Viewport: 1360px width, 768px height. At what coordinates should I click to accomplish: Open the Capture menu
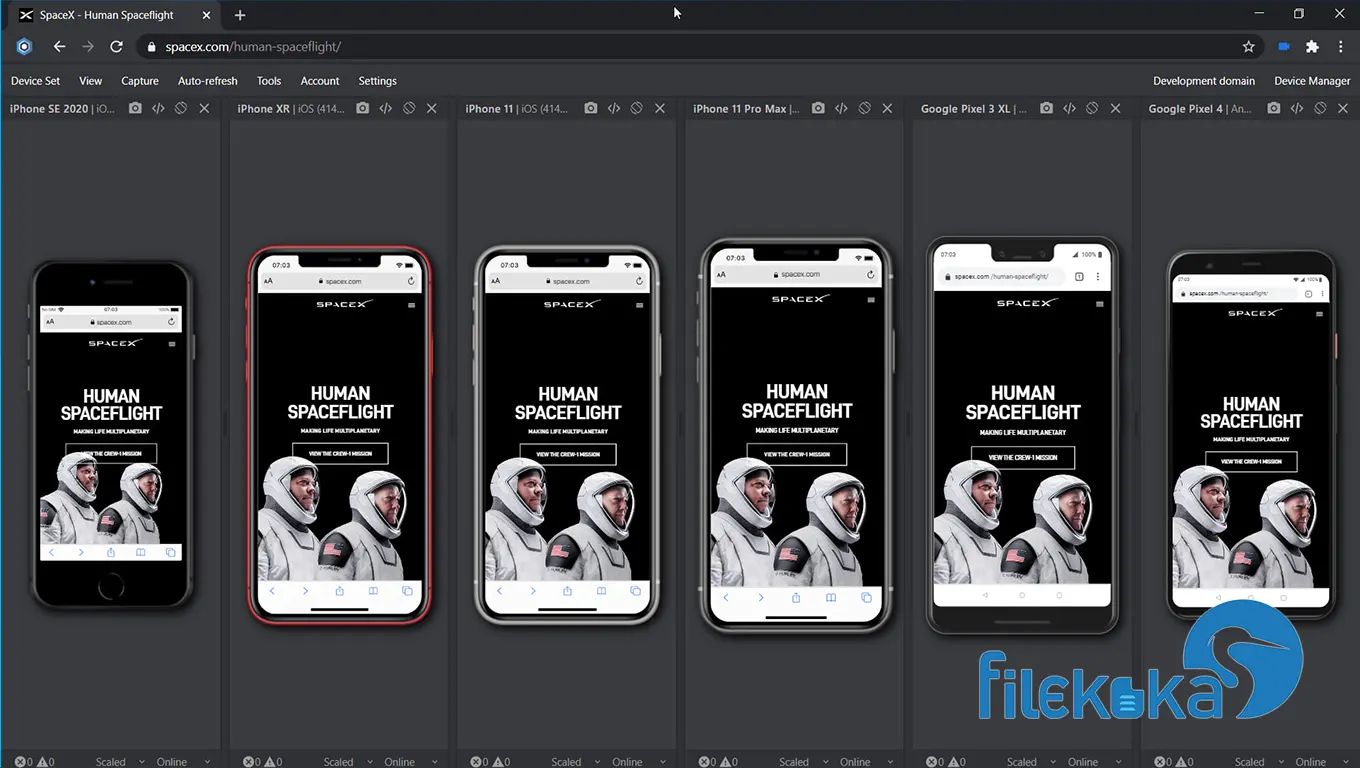[x=140, y=81]
